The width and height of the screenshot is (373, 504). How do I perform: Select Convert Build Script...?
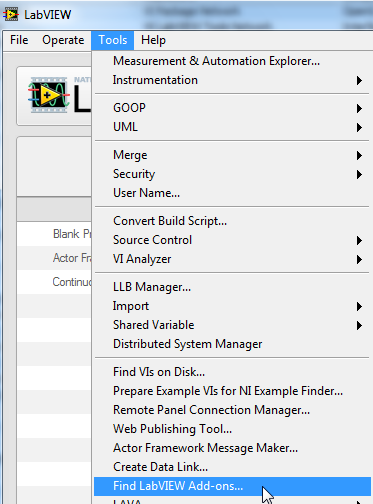232,221
